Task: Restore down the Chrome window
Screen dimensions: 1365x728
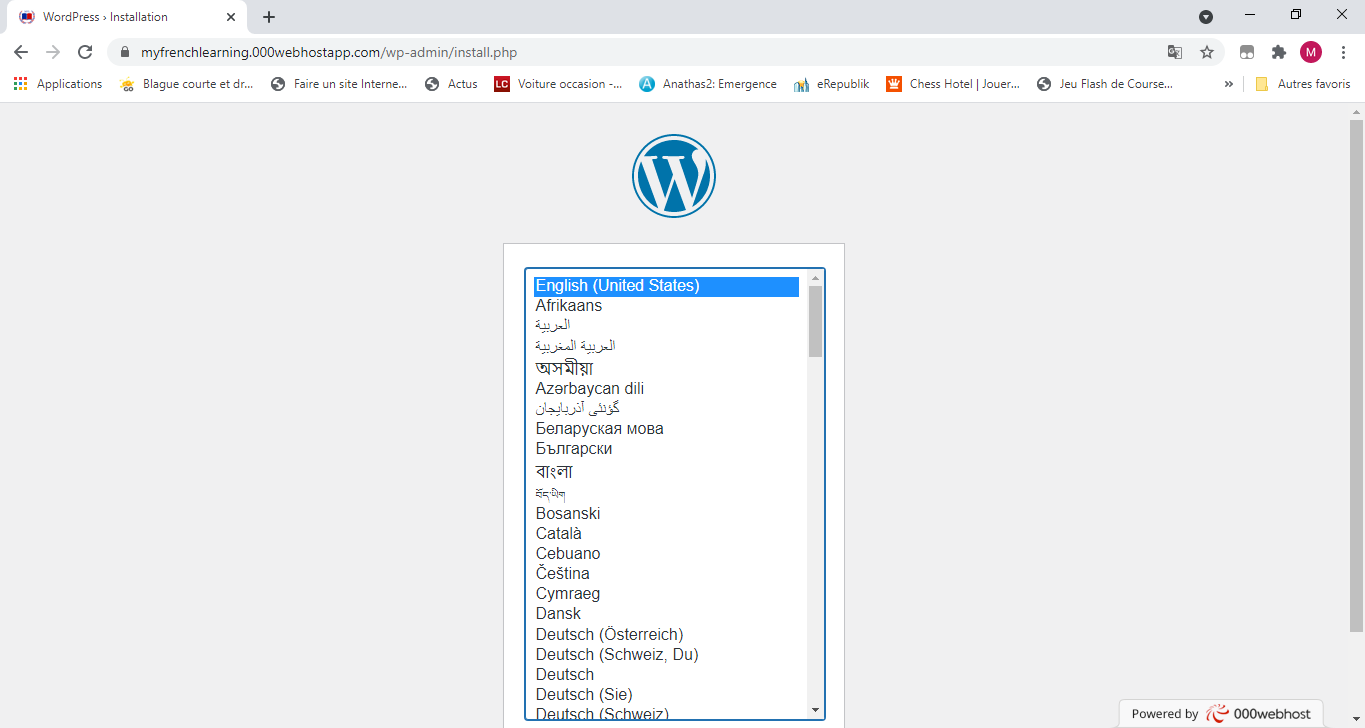Action: point(1296,15)
